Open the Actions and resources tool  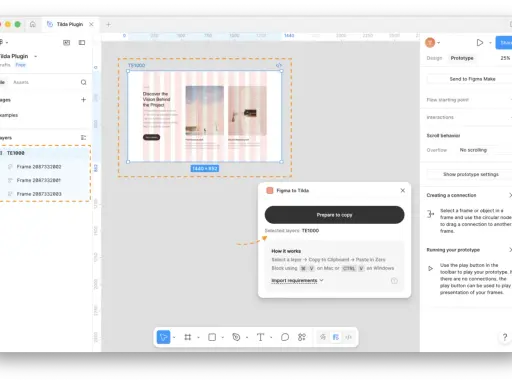click(x=302, y=337)
